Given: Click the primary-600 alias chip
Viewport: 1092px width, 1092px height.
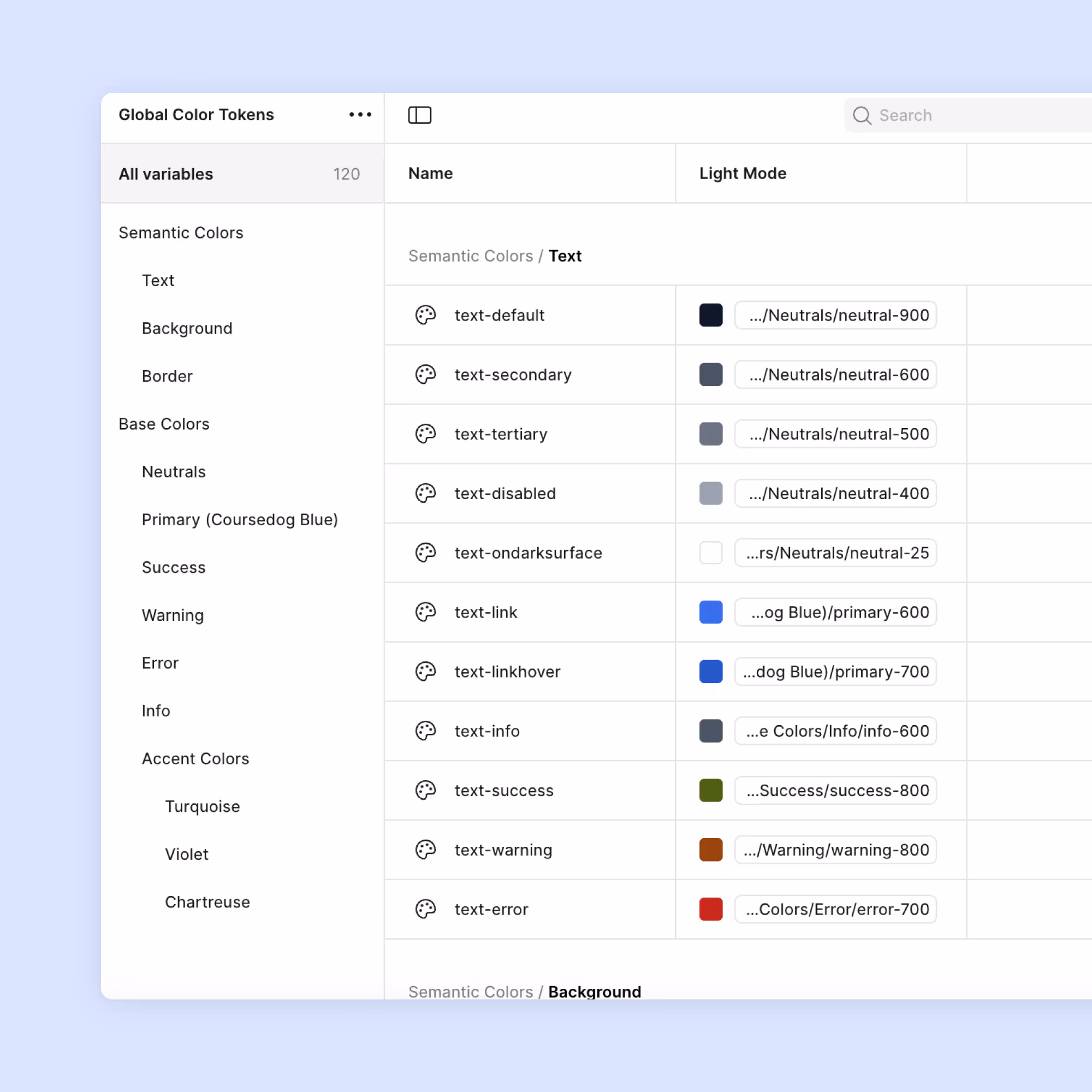Looking at the screenshot, I should click(x=835, y=612).
